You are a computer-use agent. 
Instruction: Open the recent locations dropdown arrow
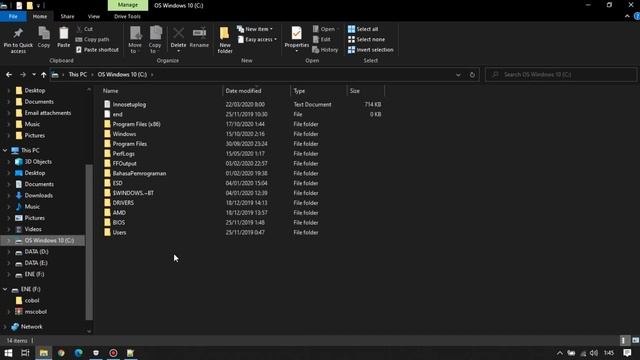pyautogui.click(x=33, y=75)
